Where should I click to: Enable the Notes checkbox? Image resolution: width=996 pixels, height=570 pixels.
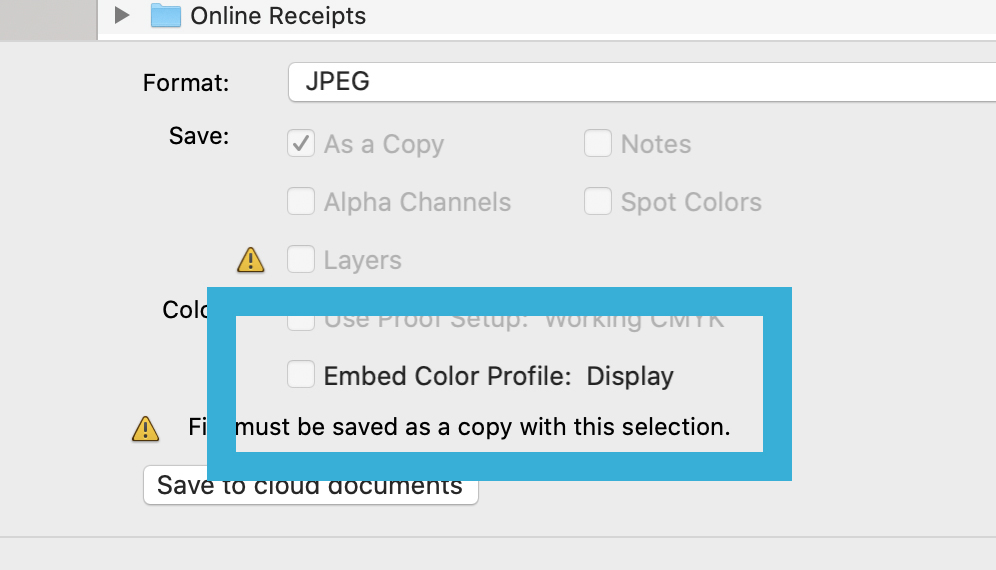pos(598,144)
